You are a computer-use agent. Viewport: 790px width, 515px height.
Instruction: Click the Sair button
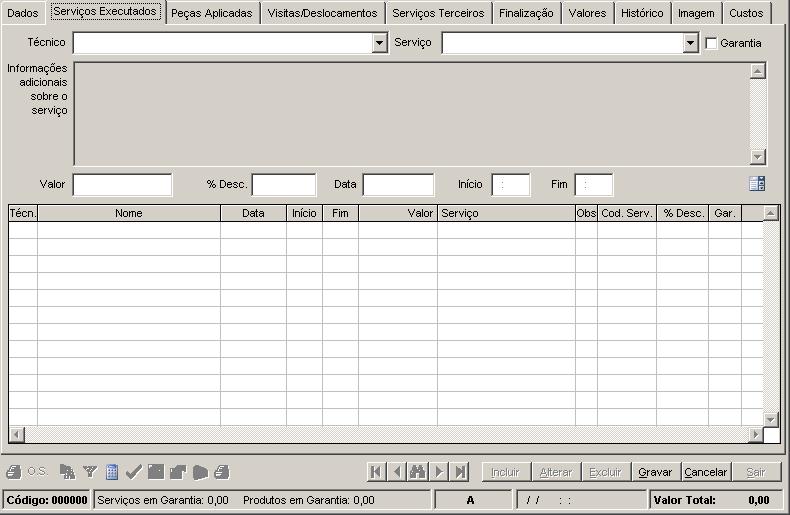756,472
